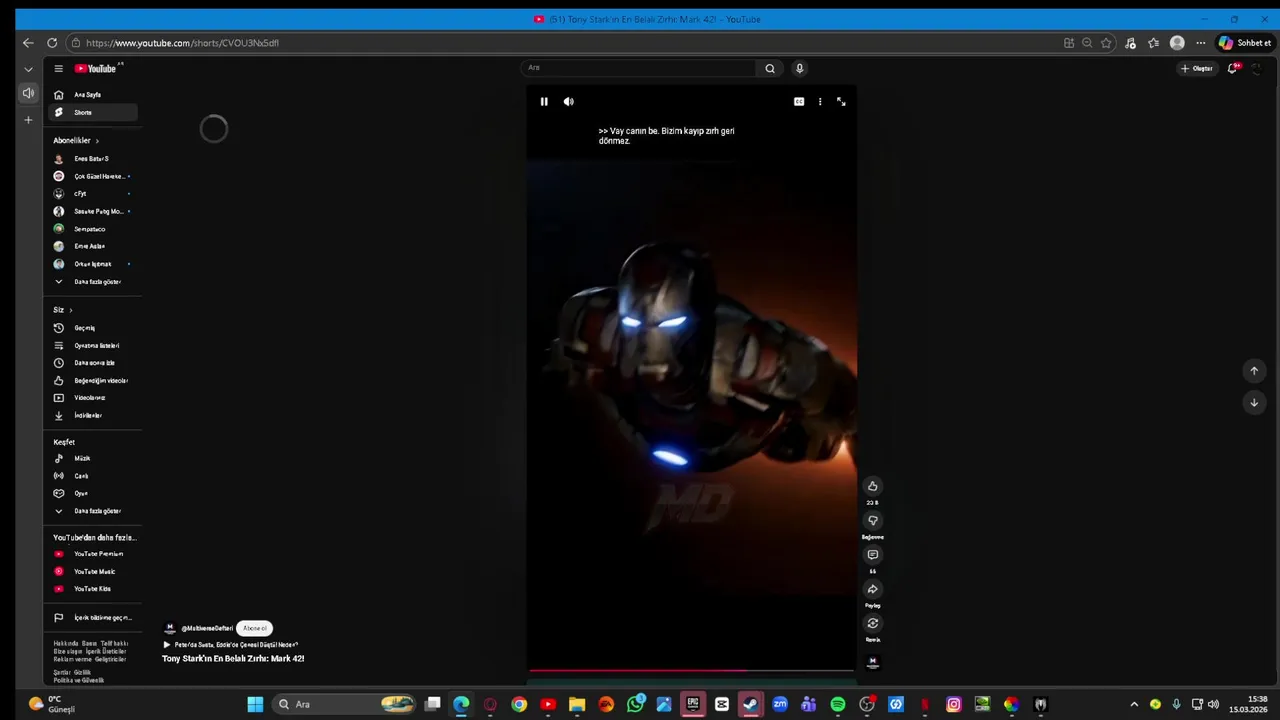Open Shorts in the sidebar
Image resolution: width=1280 pixels, height=720 pixels.
click(x=93, y=112)
